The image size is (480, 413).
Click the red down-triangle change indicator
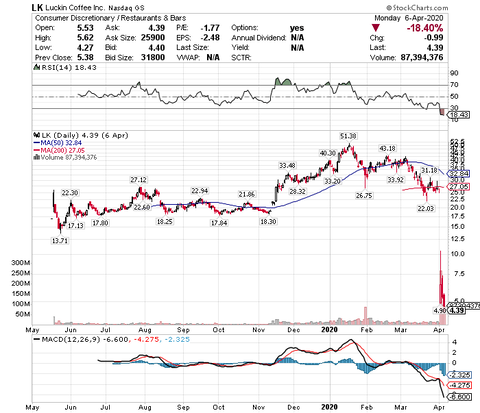click(376, 28)
